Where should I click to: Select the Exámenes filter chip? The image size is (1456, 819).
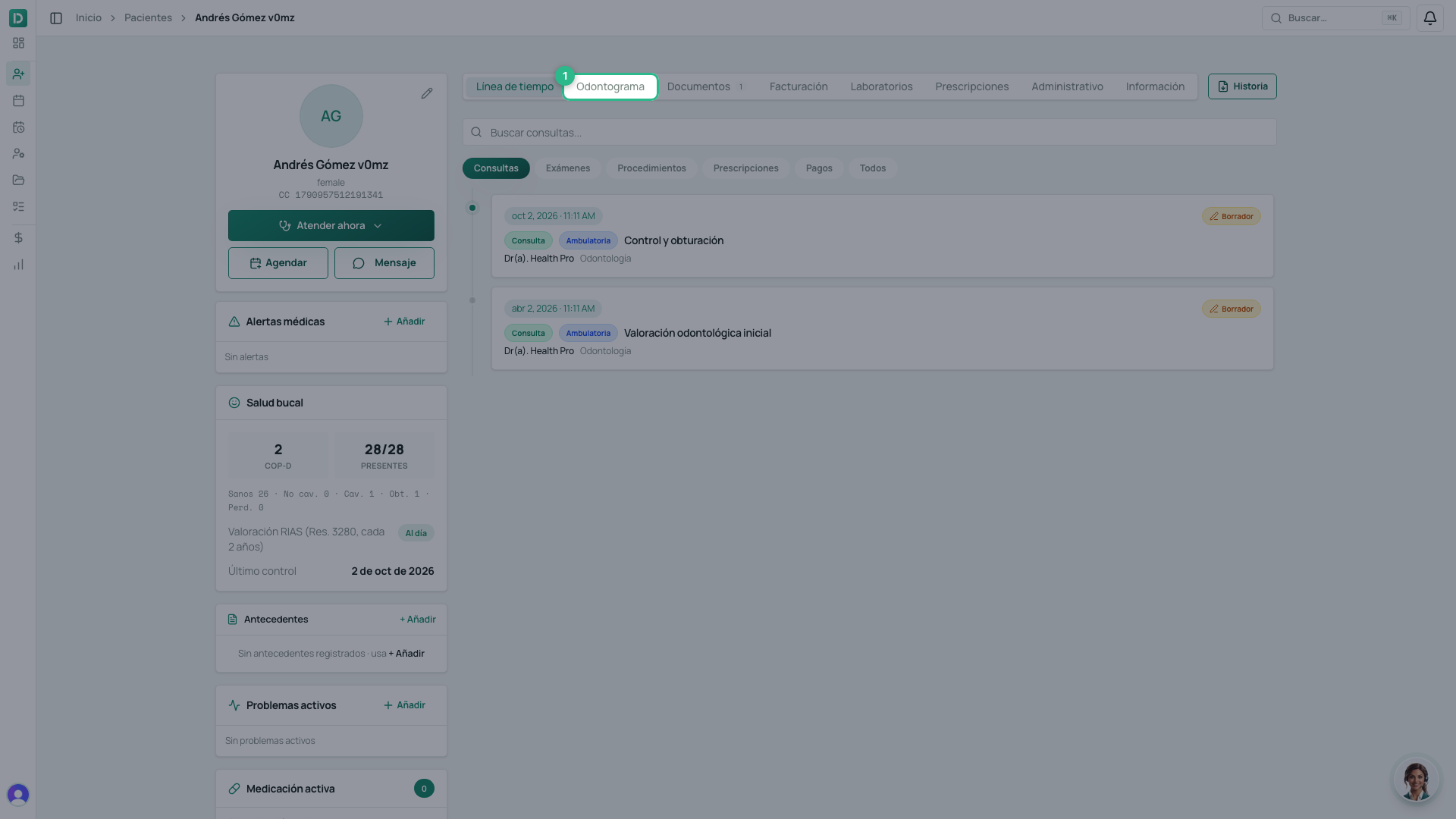pyautogui.click(x=567, y=168)
